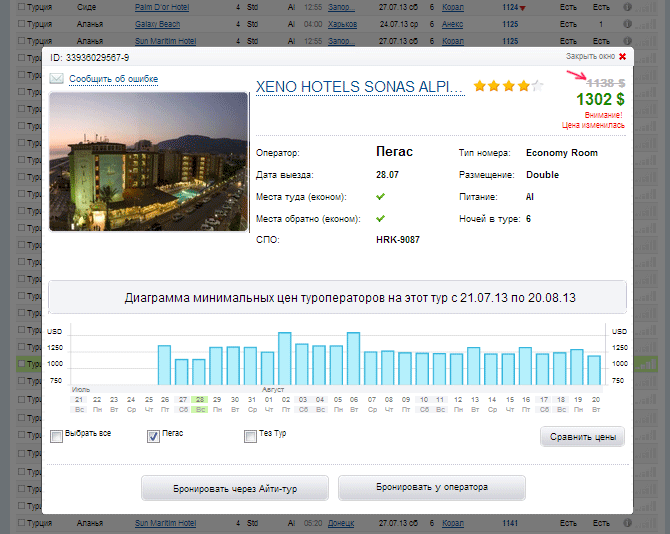Click the 'Закрыть окно' text
This screenshot has height=534, width=670.
click(590, 56)
